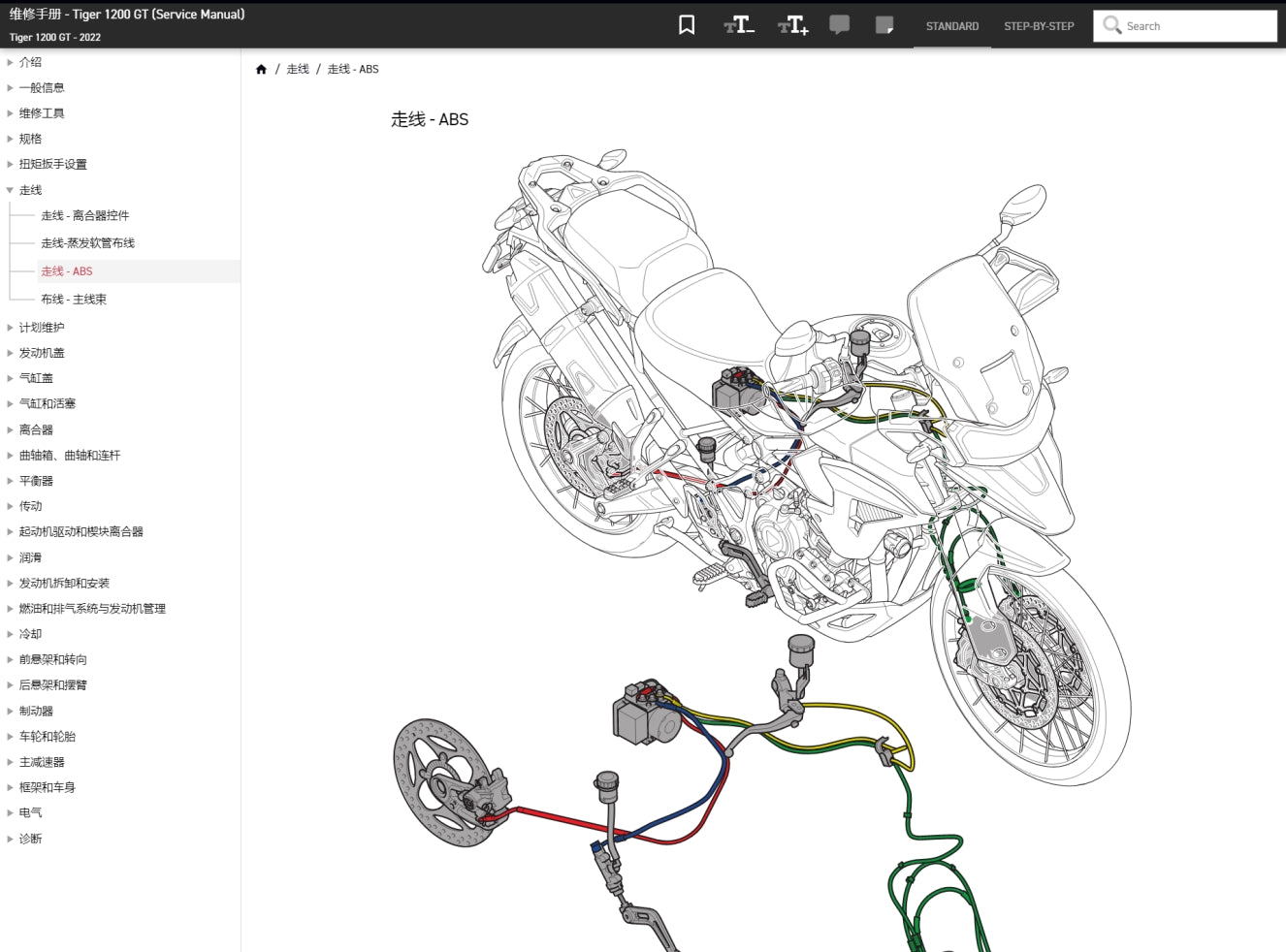Open the 走线 - 离合器控件 page
The height and width of the screenshot is (952, 1286).
tap(85, 215)
